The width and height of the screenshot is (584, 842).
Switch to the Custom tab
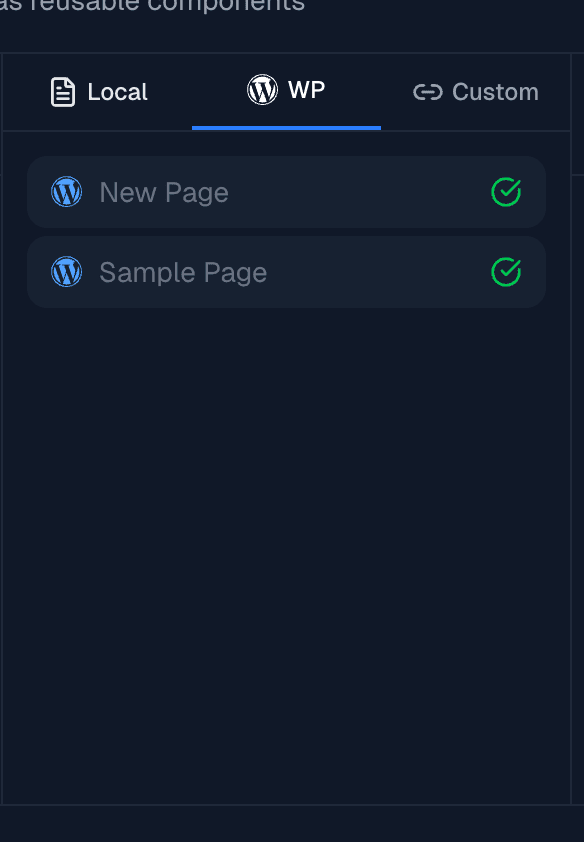coord(476,91)
